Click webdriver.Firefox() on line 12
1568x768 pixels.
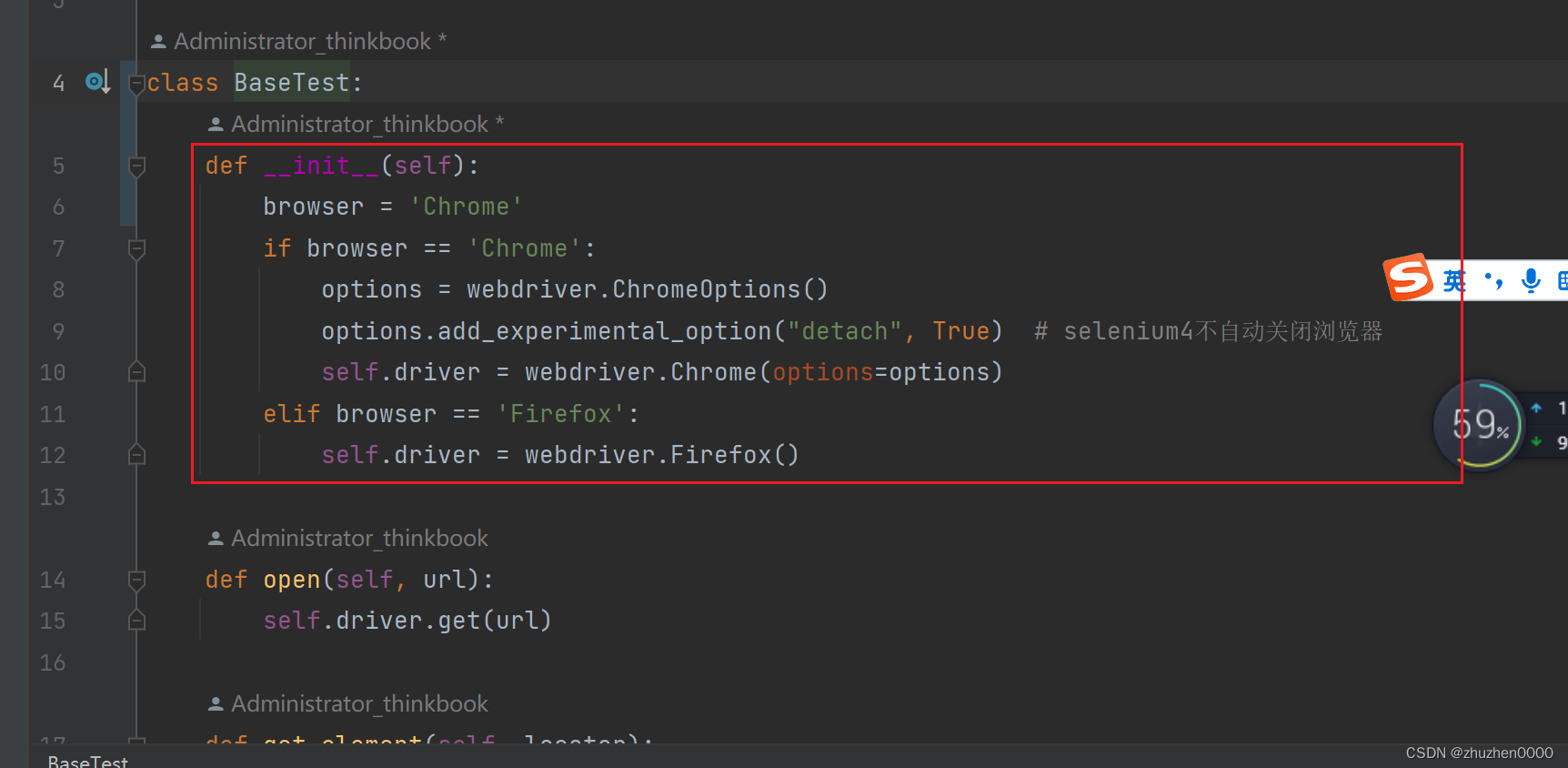point(662,455)
